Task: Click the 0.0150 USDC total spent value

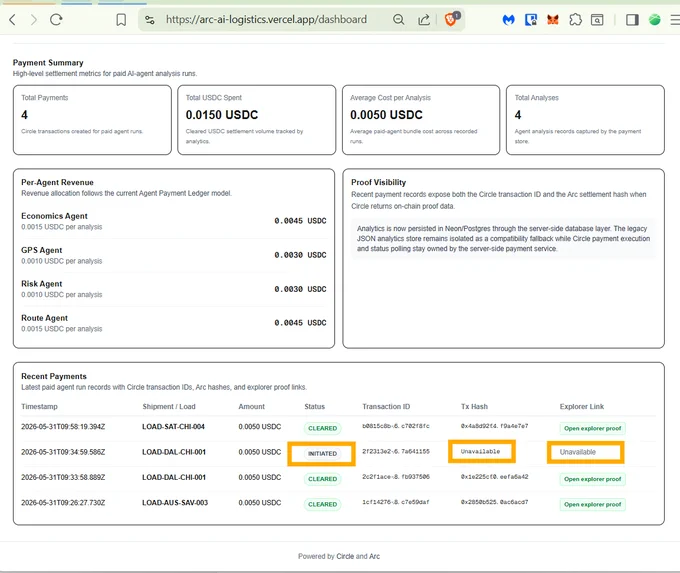Action: [x=222, y=115]
